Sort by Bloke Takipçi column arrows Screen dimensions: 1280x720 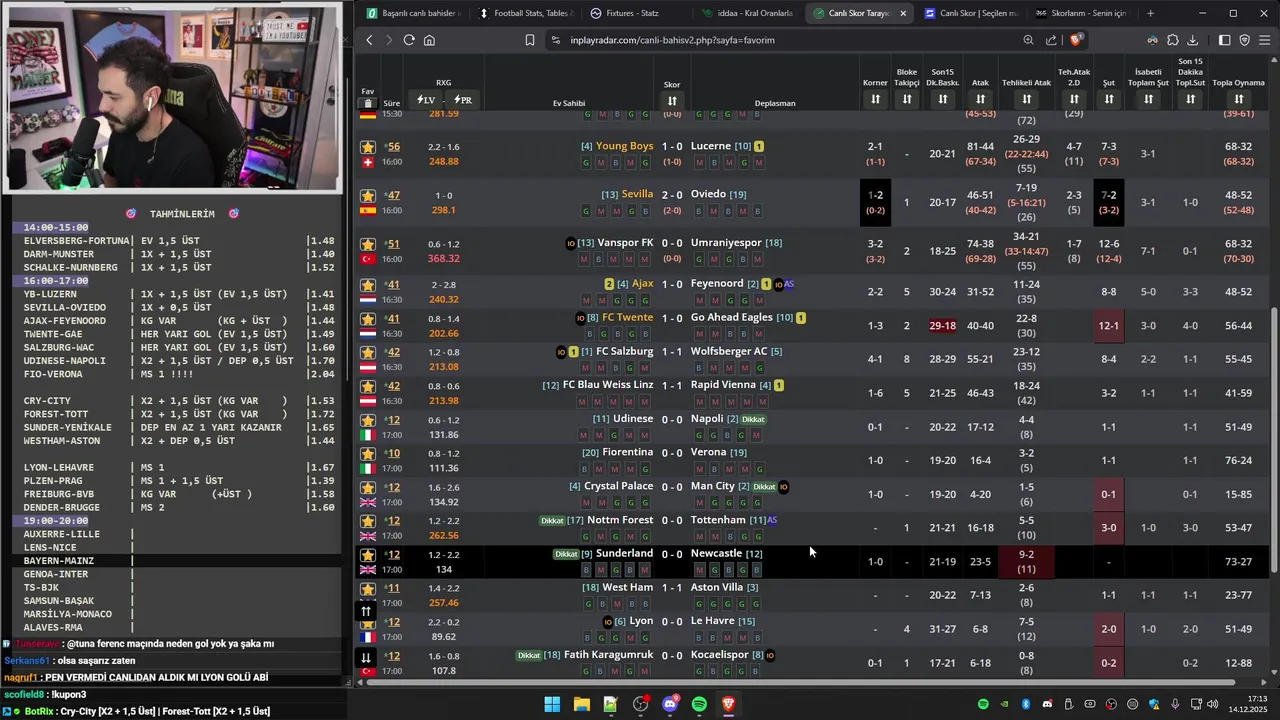907,99
